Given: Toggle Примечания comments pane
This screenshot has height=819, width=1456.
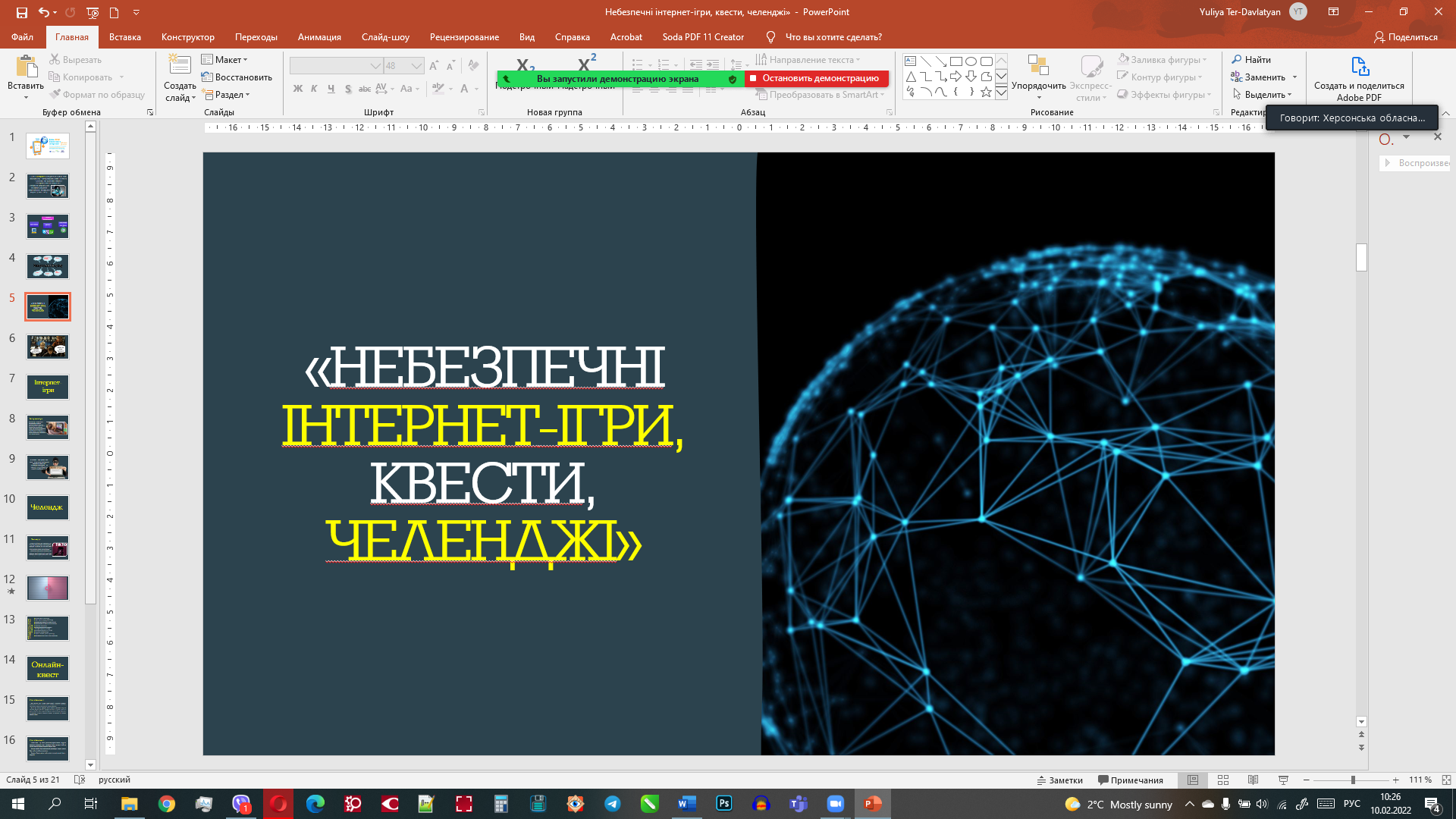Looking at the screenshot, I should (1130, 780).
